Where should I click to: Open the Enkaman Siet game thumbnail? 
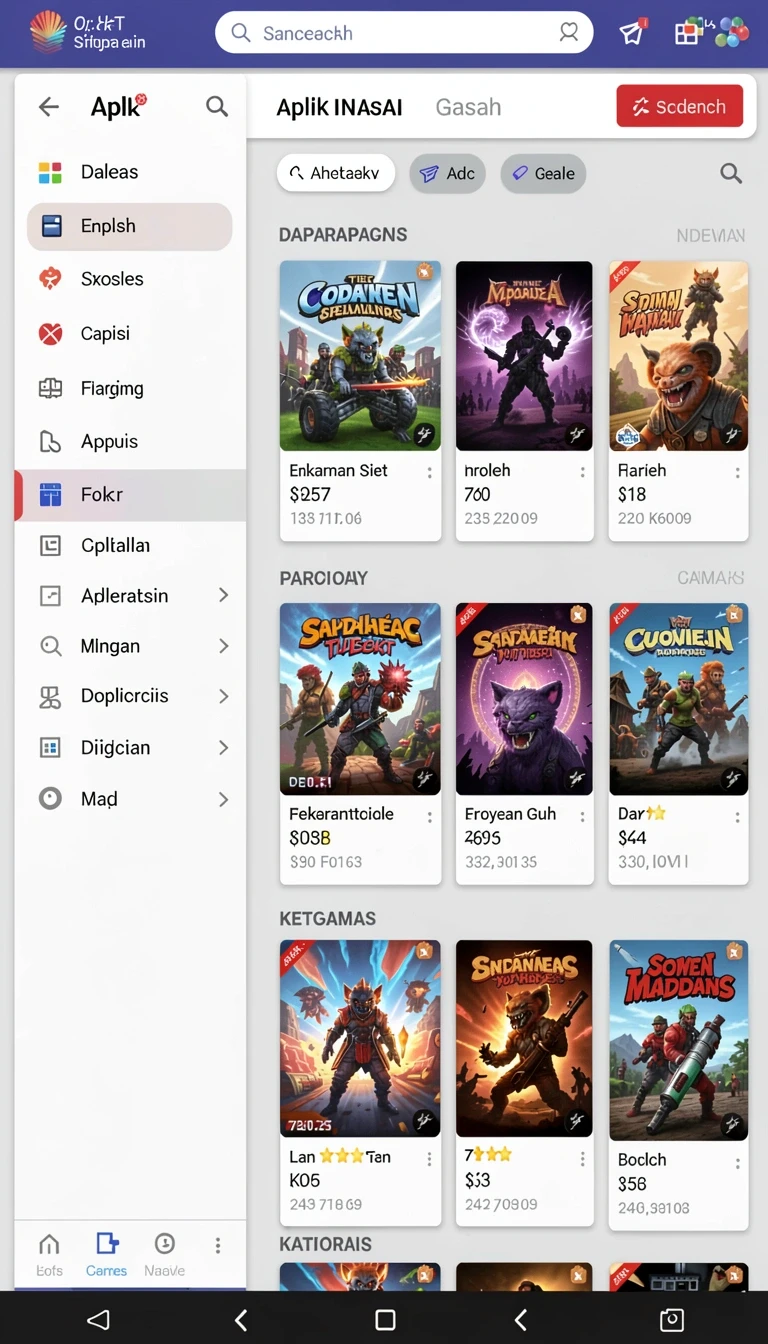pos(360,356)
